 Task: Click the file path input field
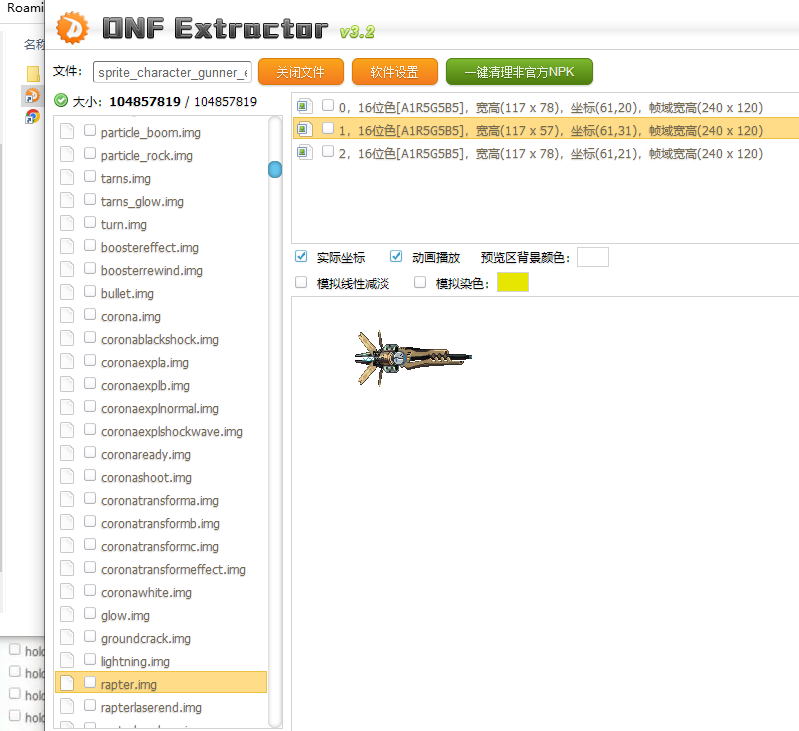[x=172, y=72]
